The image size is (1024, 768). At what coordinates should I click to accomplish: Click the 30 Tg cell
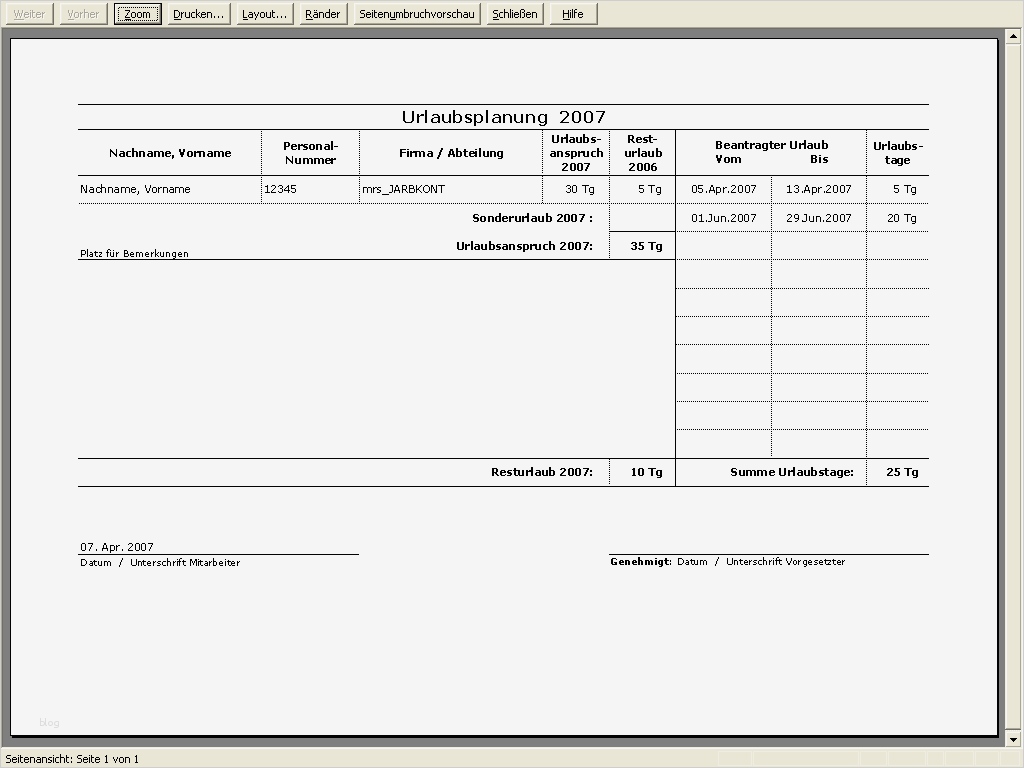580,189
